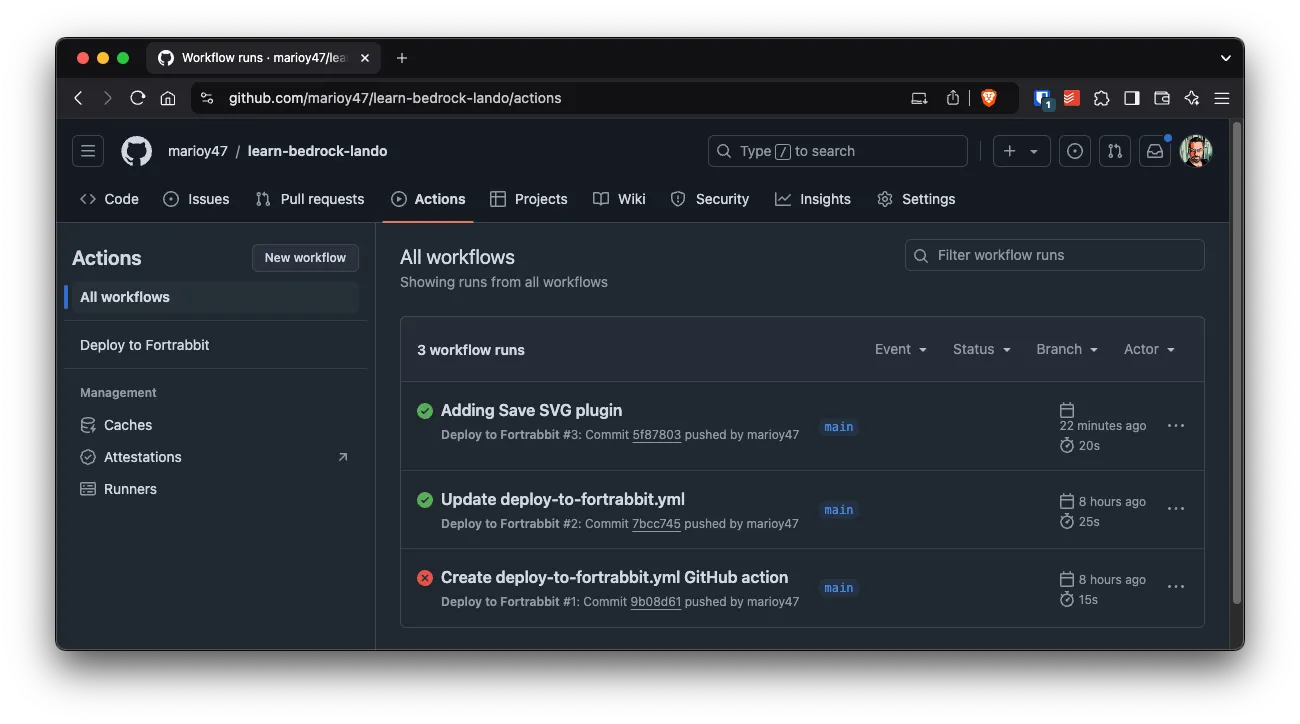Image resolution: width=1300 pixels, height=724 pixels.
Task: Switch to the Settings tab
Action: (x=916, y=199)
